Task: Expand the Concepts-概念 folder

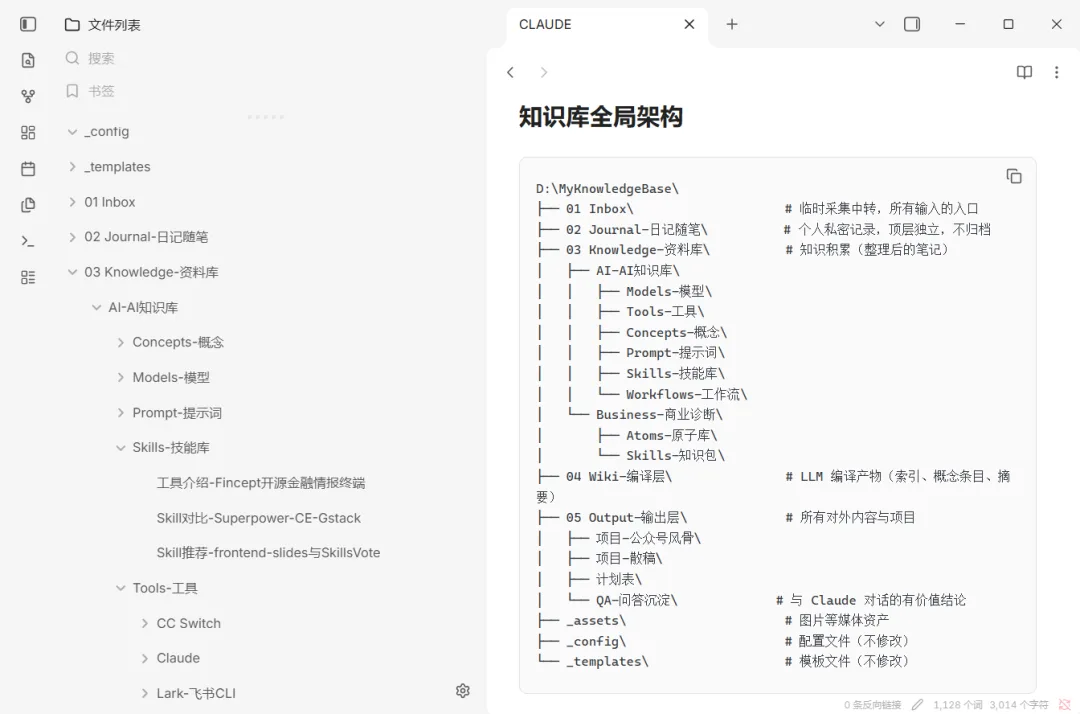Action: tap(121, 342)
